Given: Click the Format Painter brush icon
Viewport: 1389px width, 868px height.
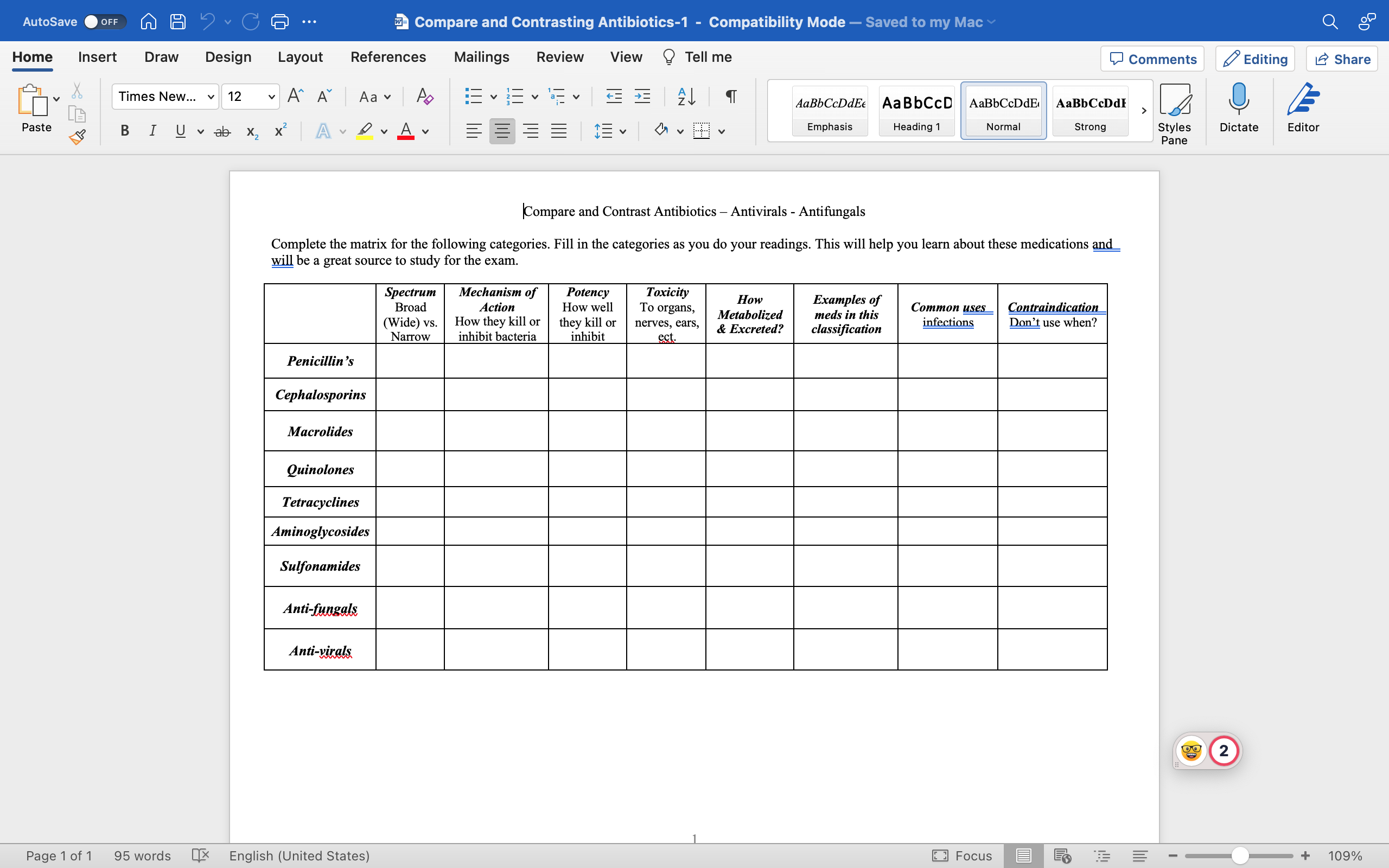Looking at the screenshot, I should pyautogui.click(x=77, y=137).
